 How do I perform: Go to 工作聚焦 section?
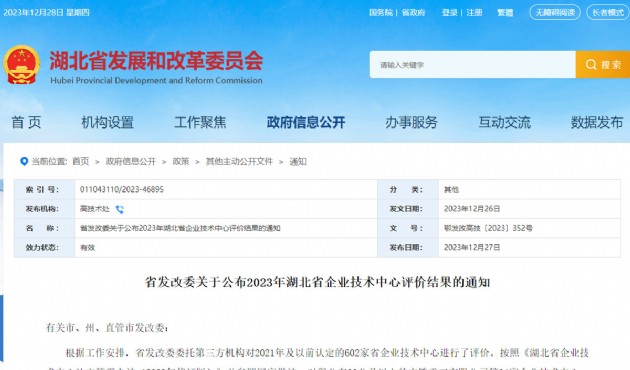click(200, 122)
